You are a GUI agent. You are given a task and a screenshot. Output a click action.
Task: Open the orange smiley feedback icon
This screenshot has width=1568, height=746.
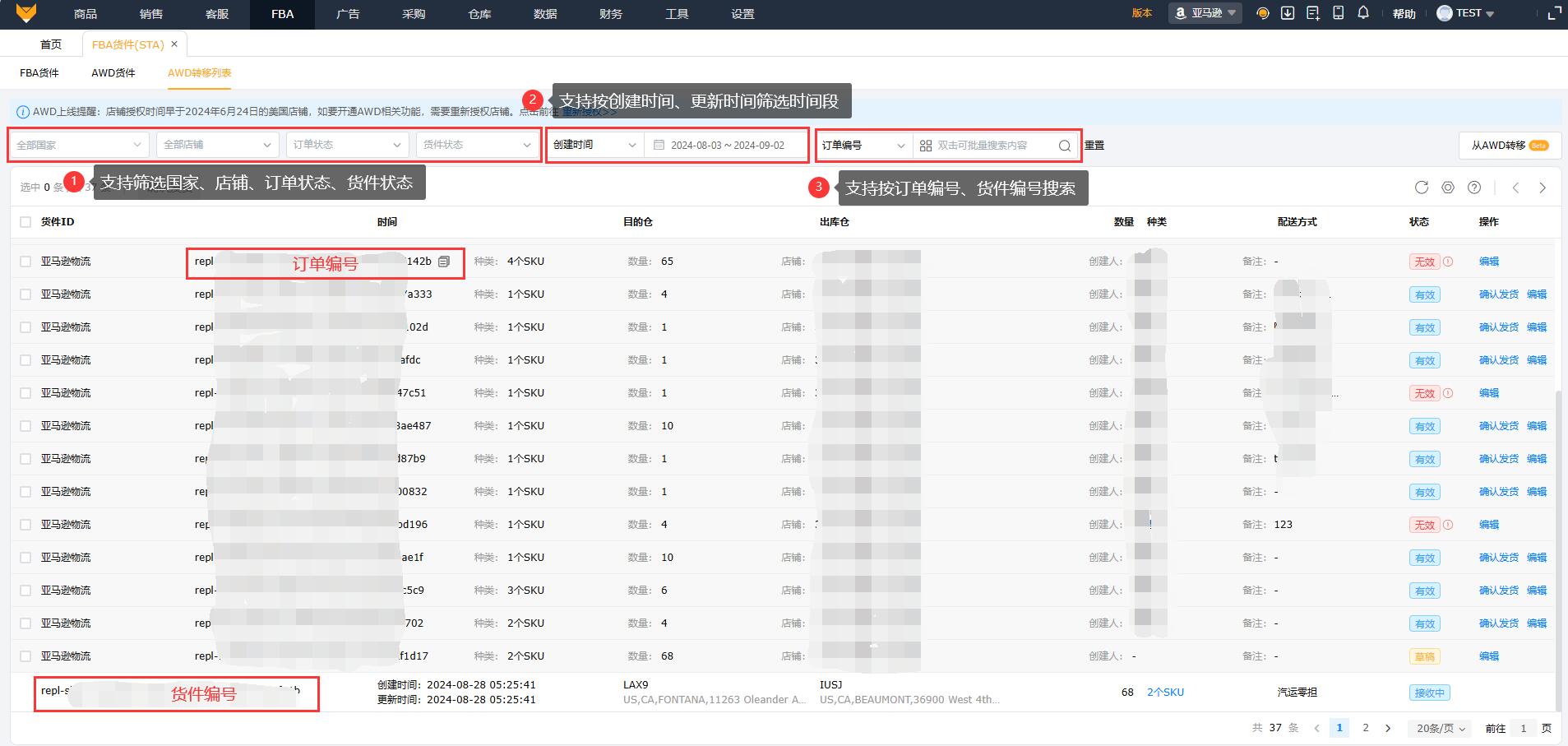point(1263,13)
